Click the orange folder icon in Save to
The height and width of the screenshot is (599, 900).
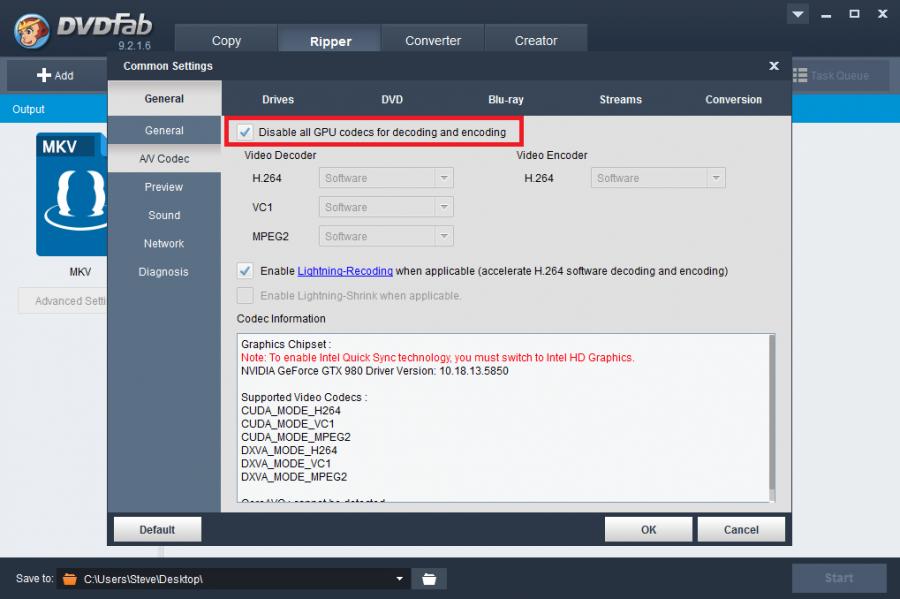(69, 579)
